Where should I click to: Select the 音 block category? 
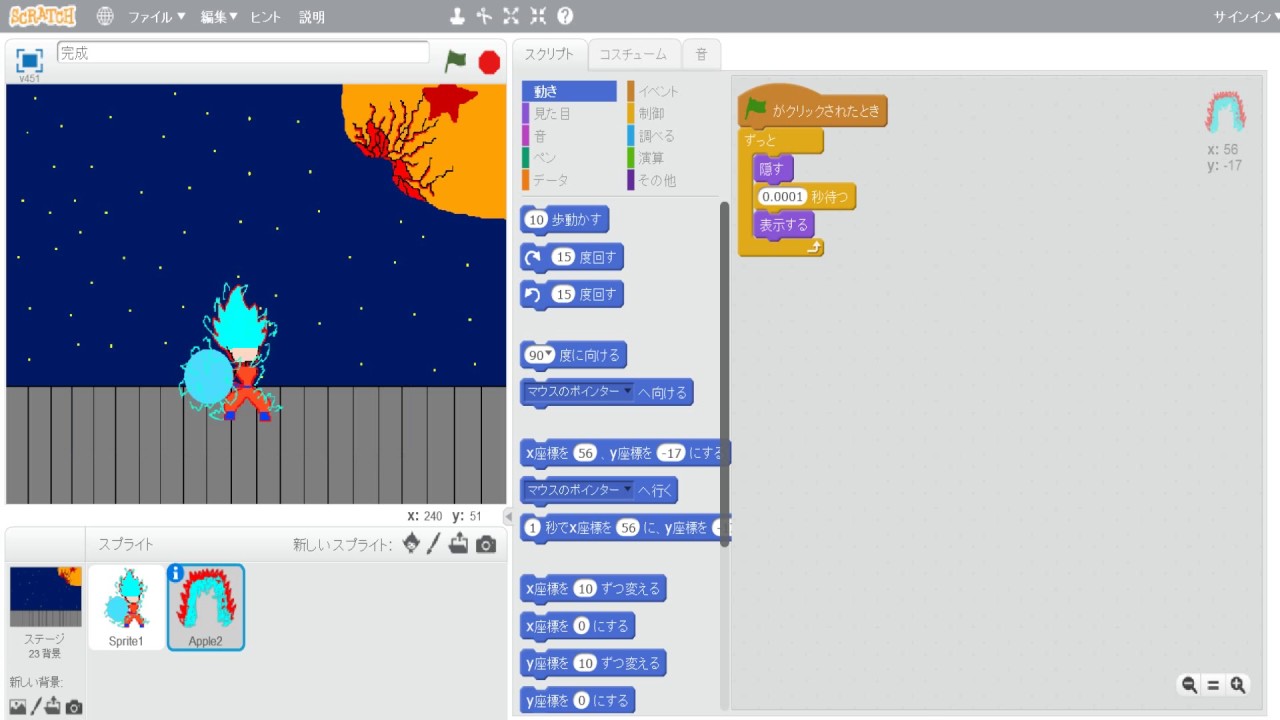[569, 136]
